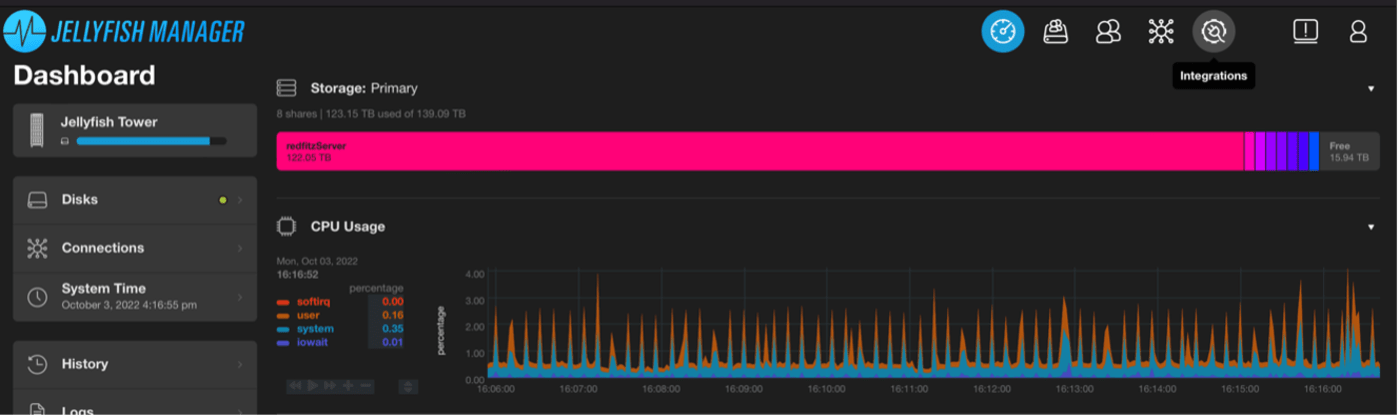Toggle user series in CPU legend
The image size is (1400, 420).
(x=308, y=315)
